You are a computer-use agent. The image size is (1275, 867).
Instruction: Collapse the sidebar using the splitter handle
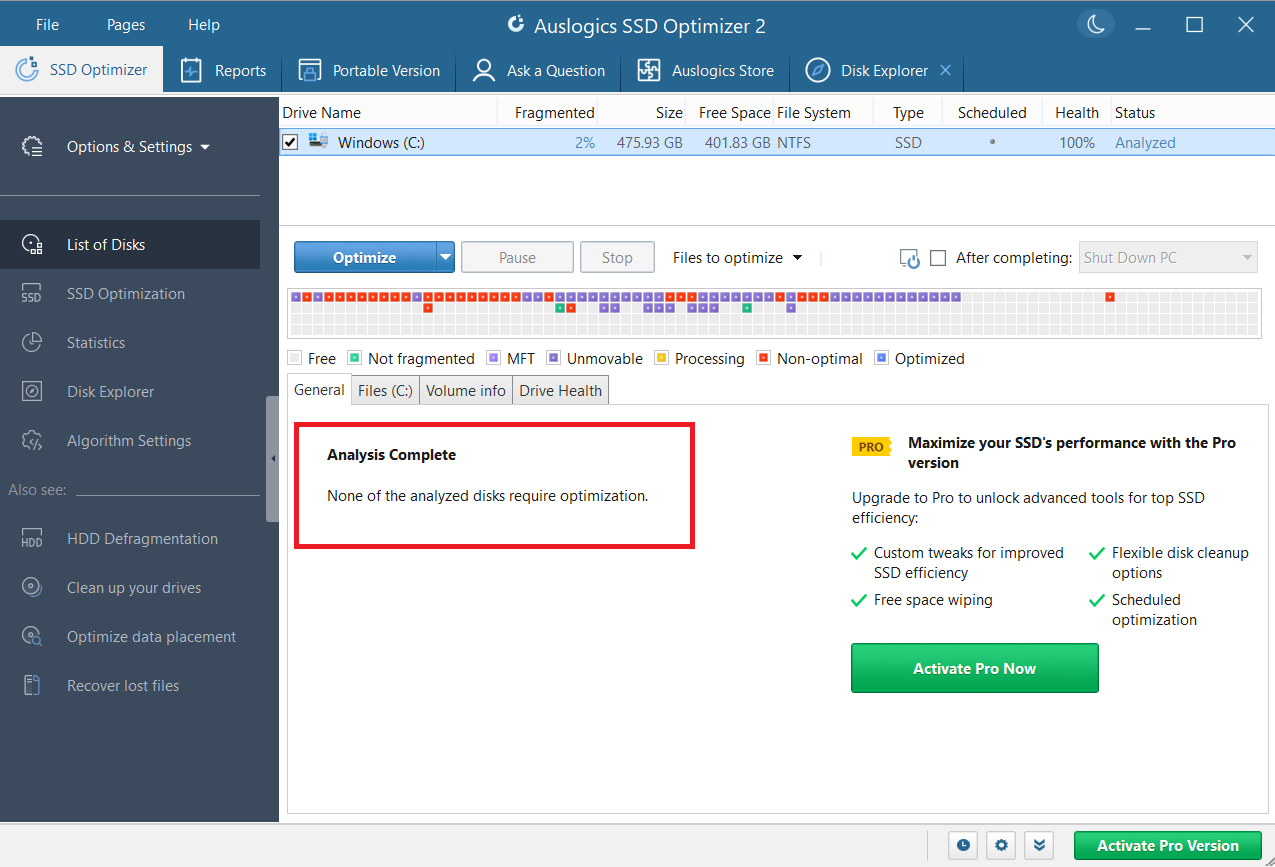272,459
